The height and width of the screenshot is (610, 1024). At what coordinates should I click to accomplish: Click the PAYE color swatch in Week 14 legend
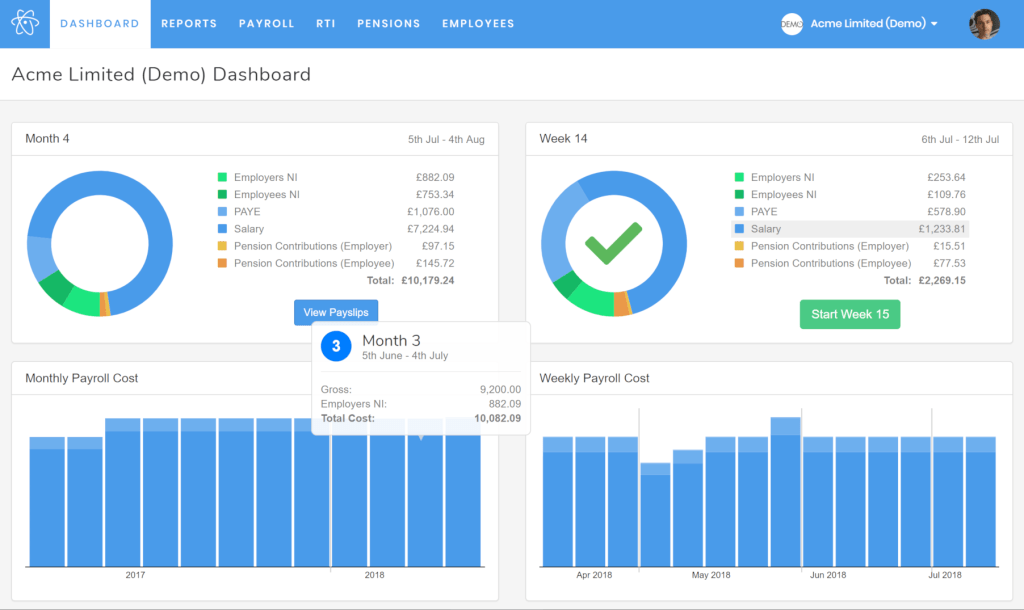(739, 212)
